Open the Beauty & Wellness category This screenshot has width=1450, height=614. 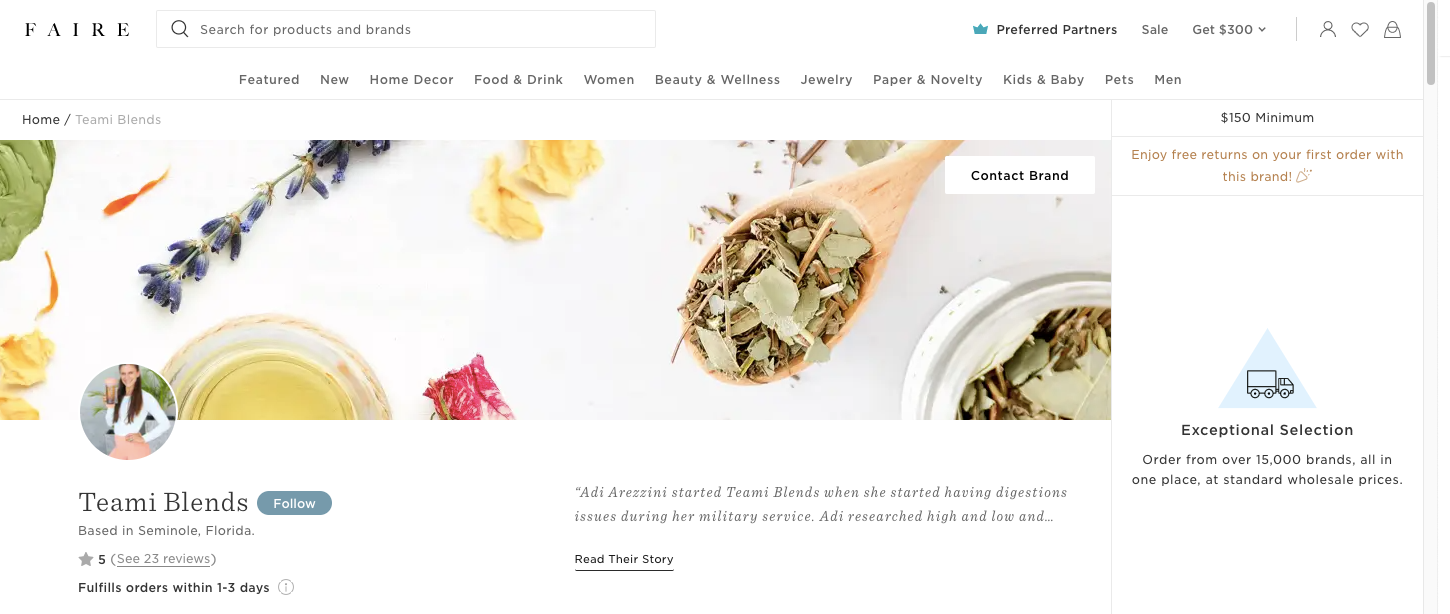point(717,80)
